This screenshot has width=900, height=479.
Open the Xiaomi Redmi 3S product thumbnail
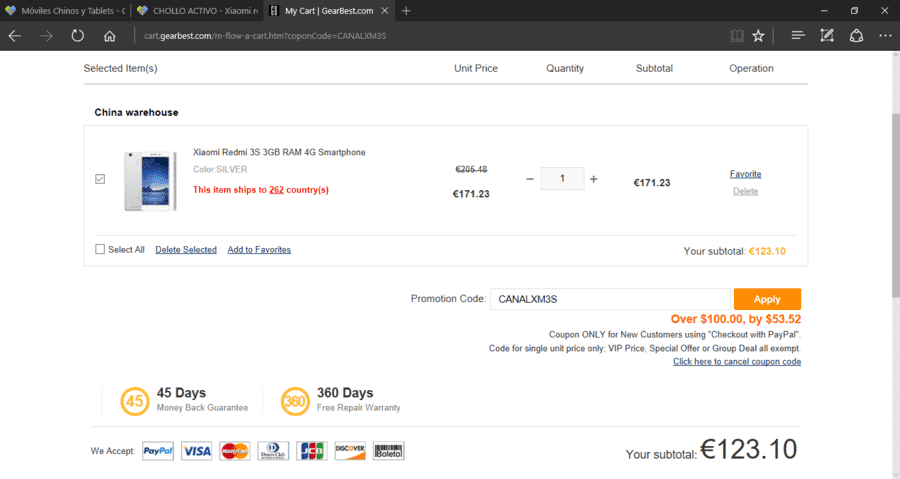[150, 181]
